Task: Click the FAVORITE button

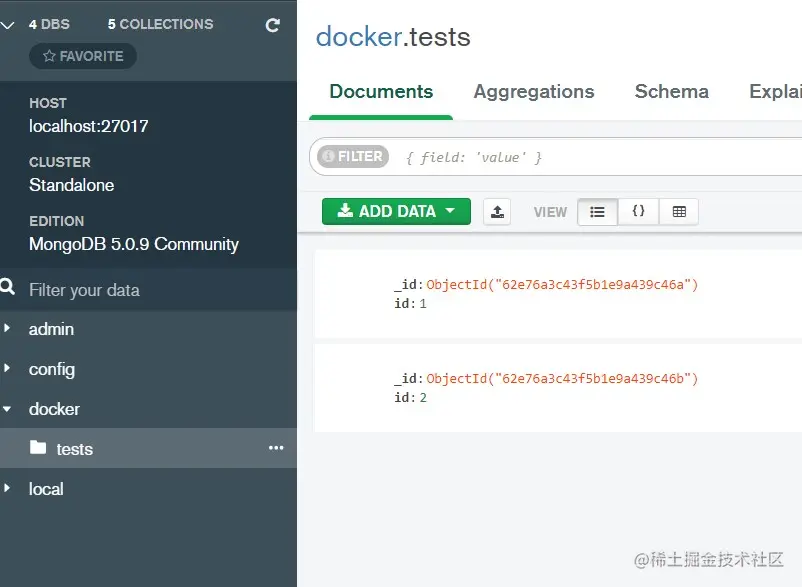Action: coord(83,57)
